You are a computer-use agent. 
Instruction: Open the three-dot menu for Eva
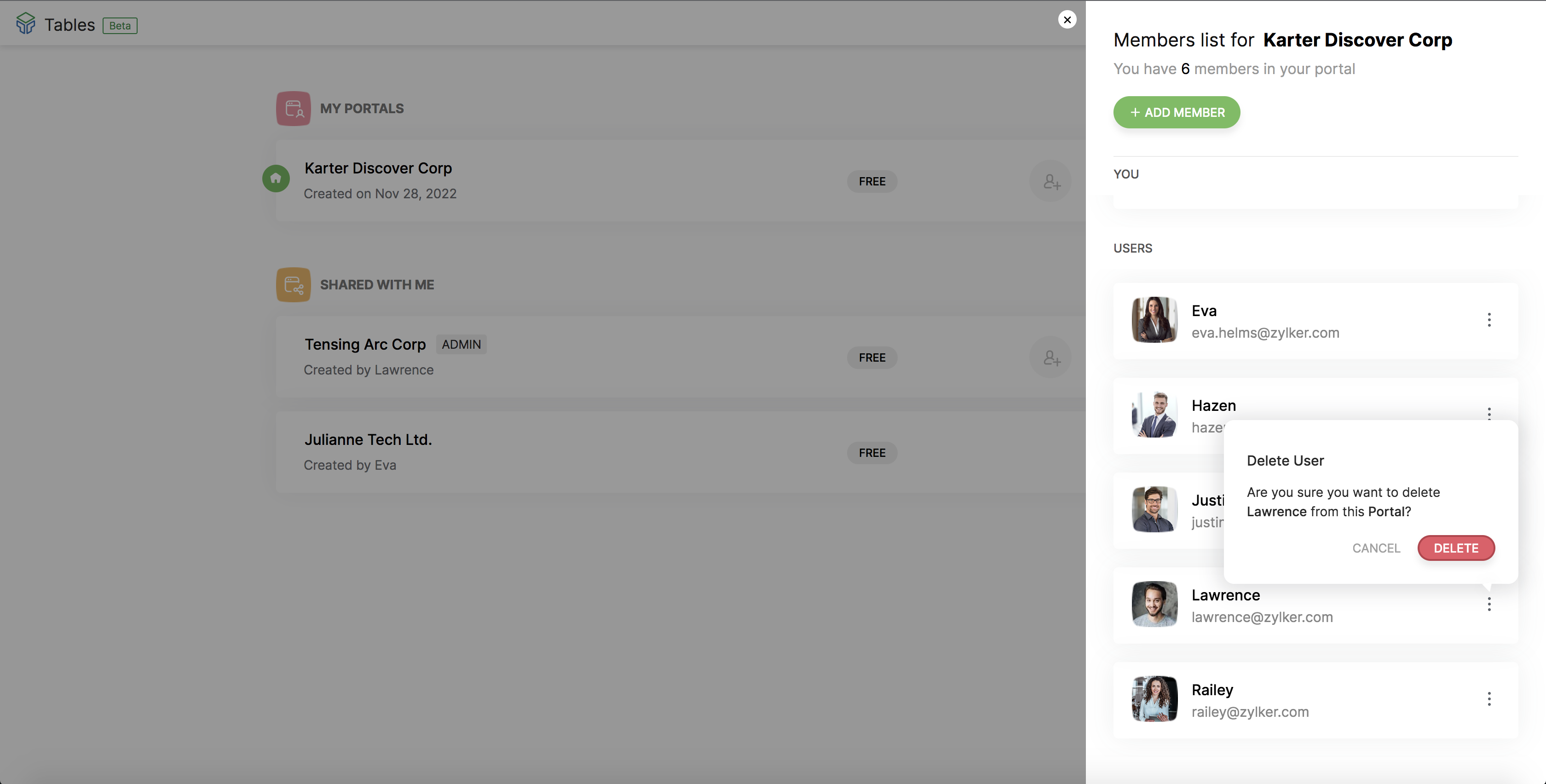coord(1488,320)
